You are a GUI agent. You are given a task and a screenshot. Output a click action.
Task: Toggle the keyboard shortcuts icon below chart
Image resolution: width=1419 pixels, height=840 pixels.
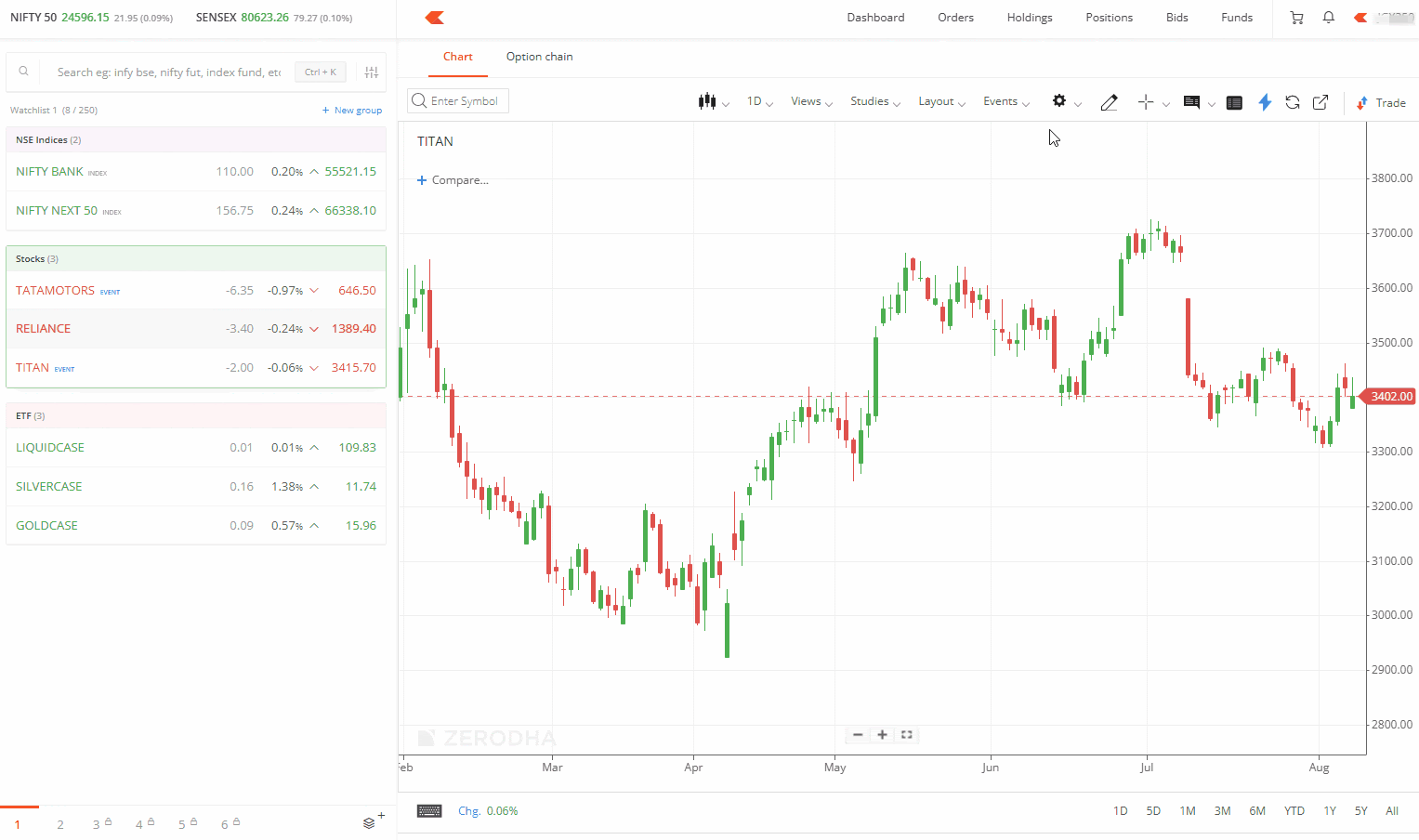[429, 810]
